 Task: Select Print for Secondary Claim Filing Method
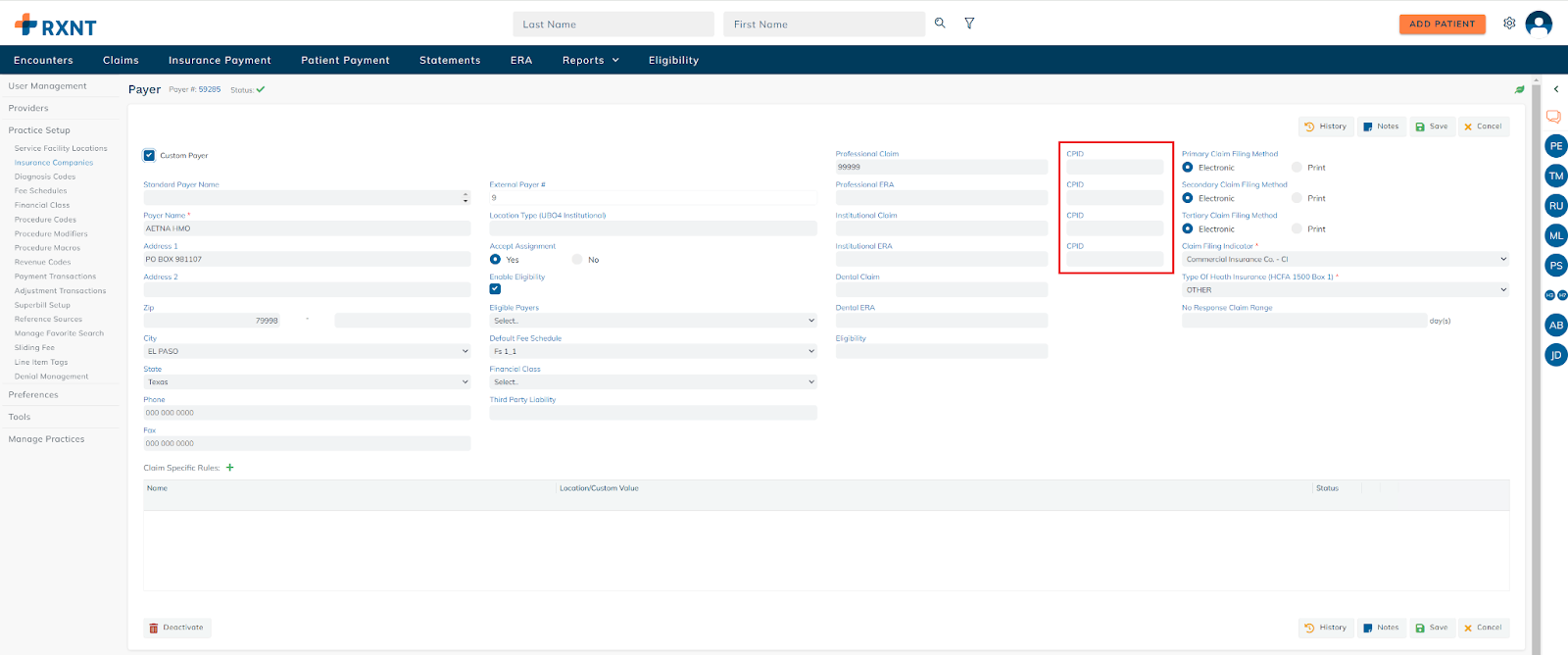tap(1297, 198)
